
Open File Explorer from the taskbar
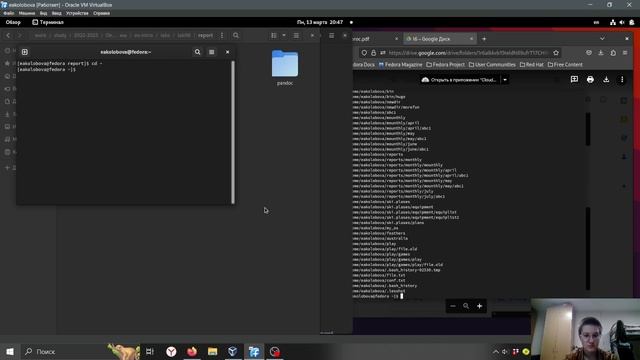point(212,351)
